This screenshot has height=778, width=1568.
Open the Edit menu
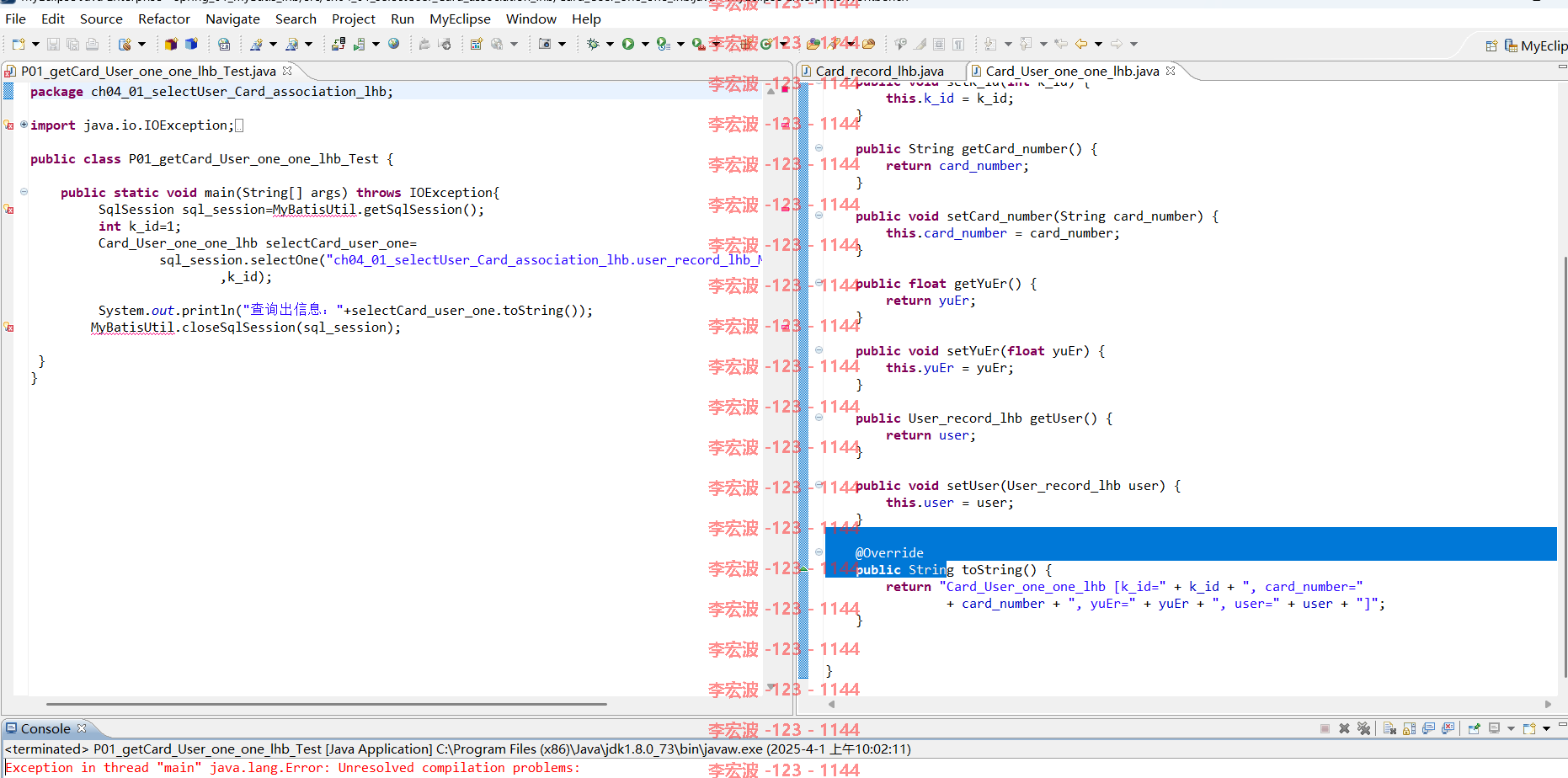pyautogui.click(x=52, y=19)
